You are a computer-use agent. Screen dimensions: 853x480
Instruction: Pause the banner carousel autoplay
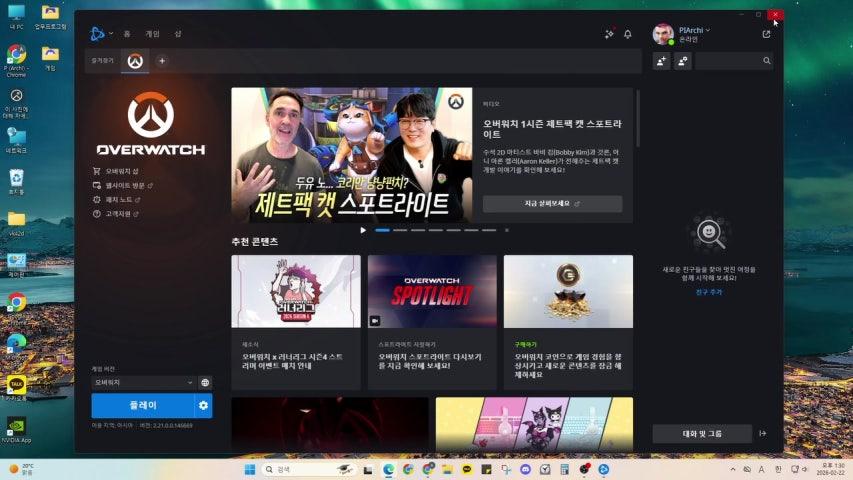(363, 230)
